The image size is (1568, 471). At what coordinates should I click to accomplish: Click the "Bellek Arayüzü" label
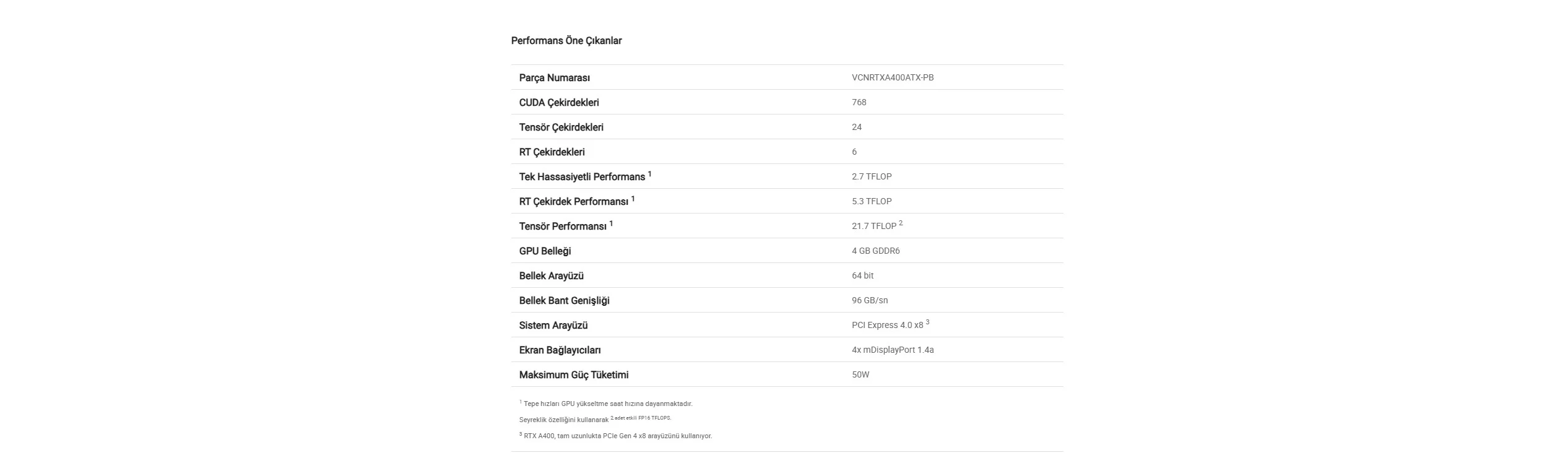(551, 276)
